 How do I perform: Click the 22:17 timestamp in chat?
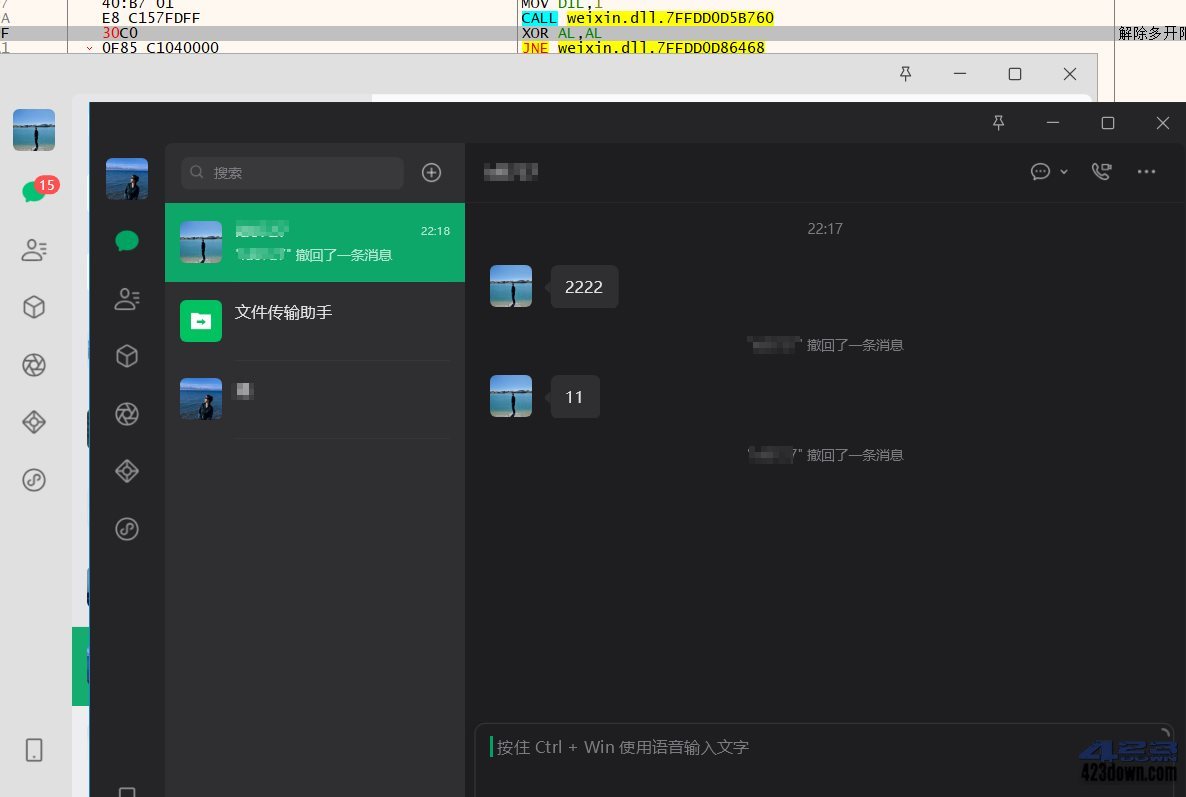tap(824, 228)
